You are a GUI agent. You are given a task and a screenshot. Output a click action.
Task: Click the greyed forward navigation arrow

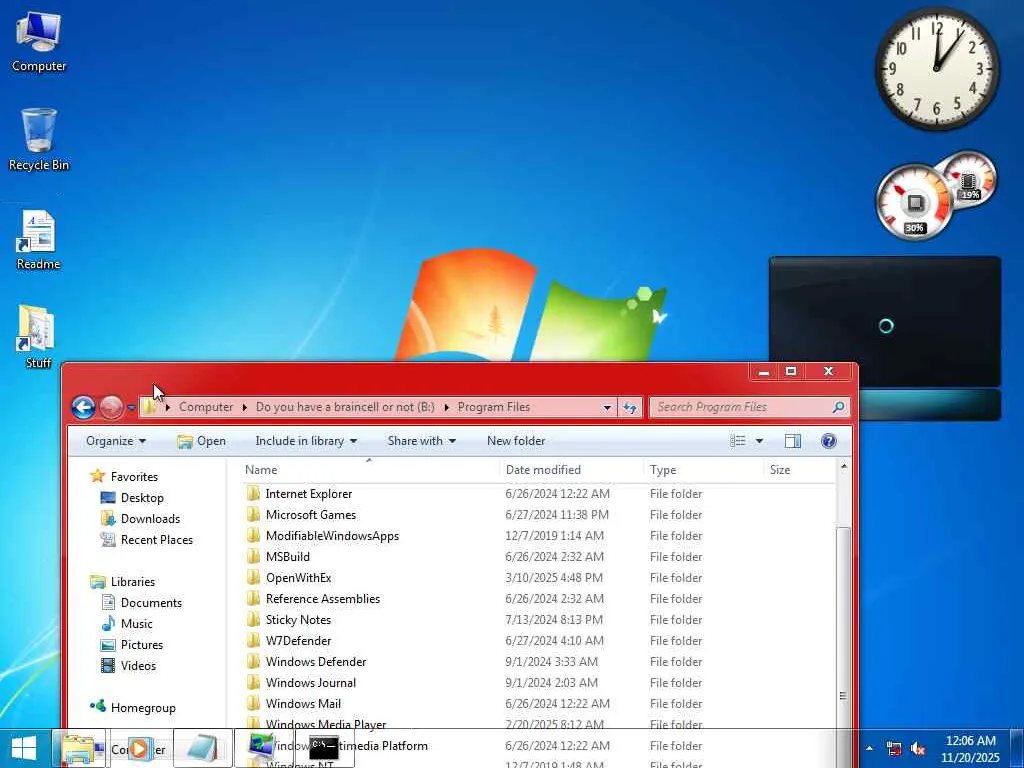[x=111, y=407]
